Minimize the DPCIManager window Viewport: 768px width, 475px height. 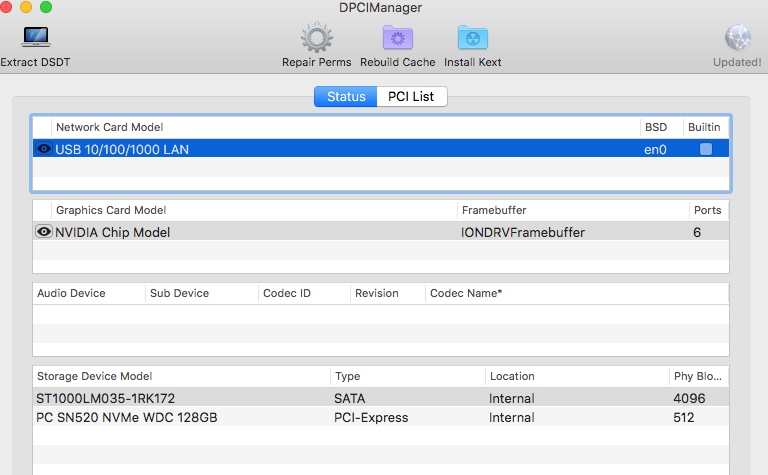click(26, 7)
